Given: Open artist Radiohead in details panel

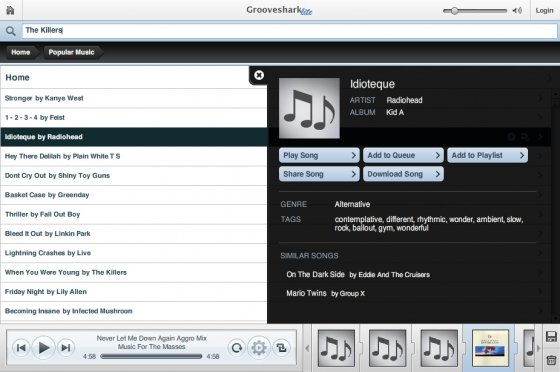Looking at the screenshot, I should click(x=404, y=100).
